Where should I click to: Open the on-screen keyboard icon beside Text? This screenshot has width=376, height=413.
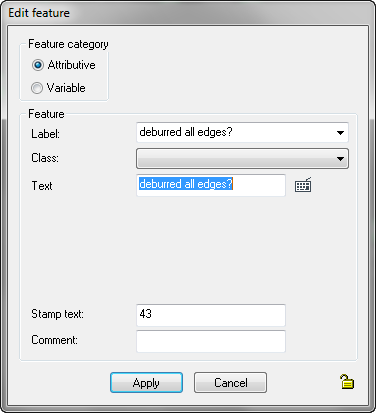[303, 185]
